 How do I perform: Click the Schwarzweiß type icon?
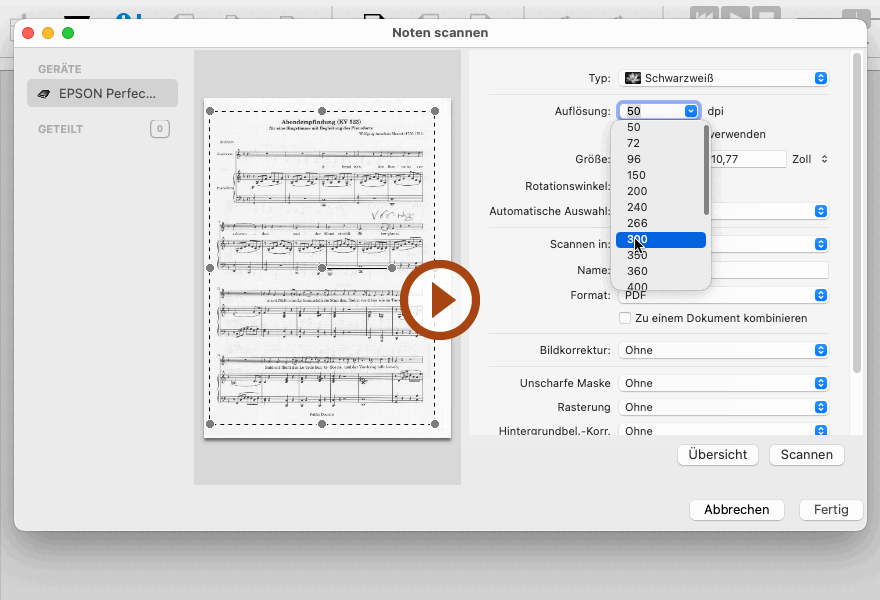click(632, 78)
